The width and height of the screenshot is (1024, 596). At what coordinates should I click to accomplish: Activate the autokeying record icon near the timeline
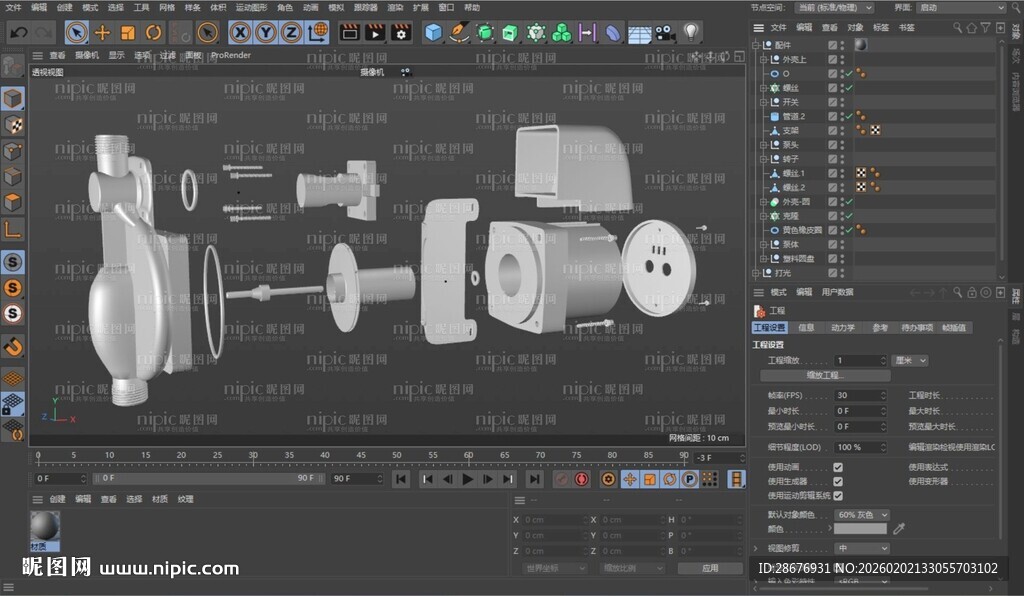click(581, 479)
